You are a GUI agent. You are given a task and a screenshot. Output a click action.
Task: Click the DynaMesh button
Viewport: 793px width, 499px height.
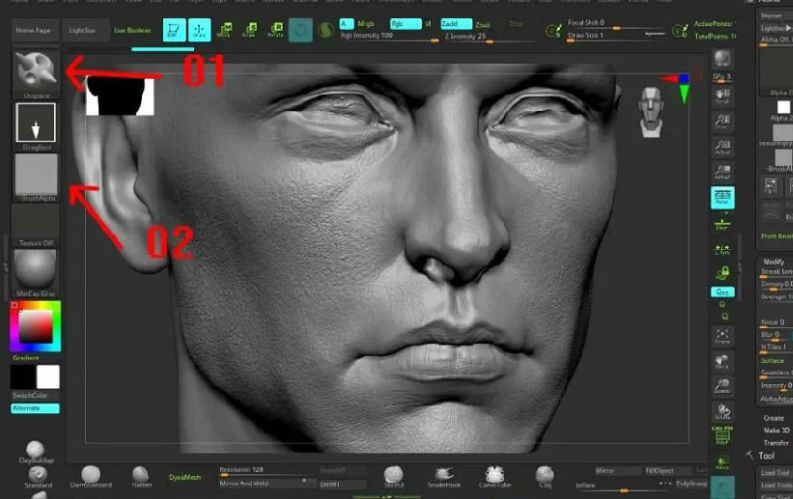[x=185, y=477]
